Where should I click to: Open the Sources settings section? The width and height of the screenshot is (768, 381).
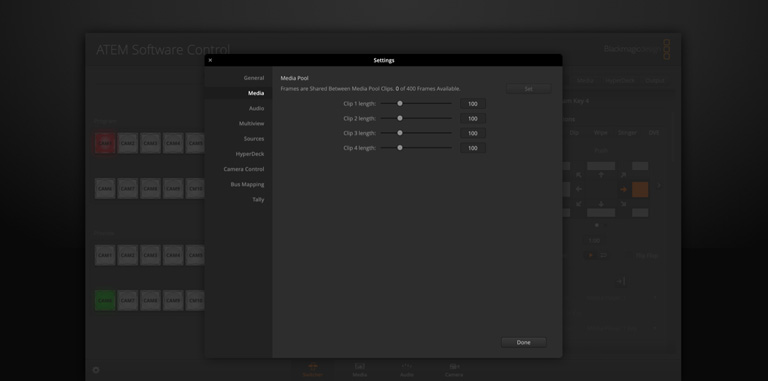tap(254, 139)
